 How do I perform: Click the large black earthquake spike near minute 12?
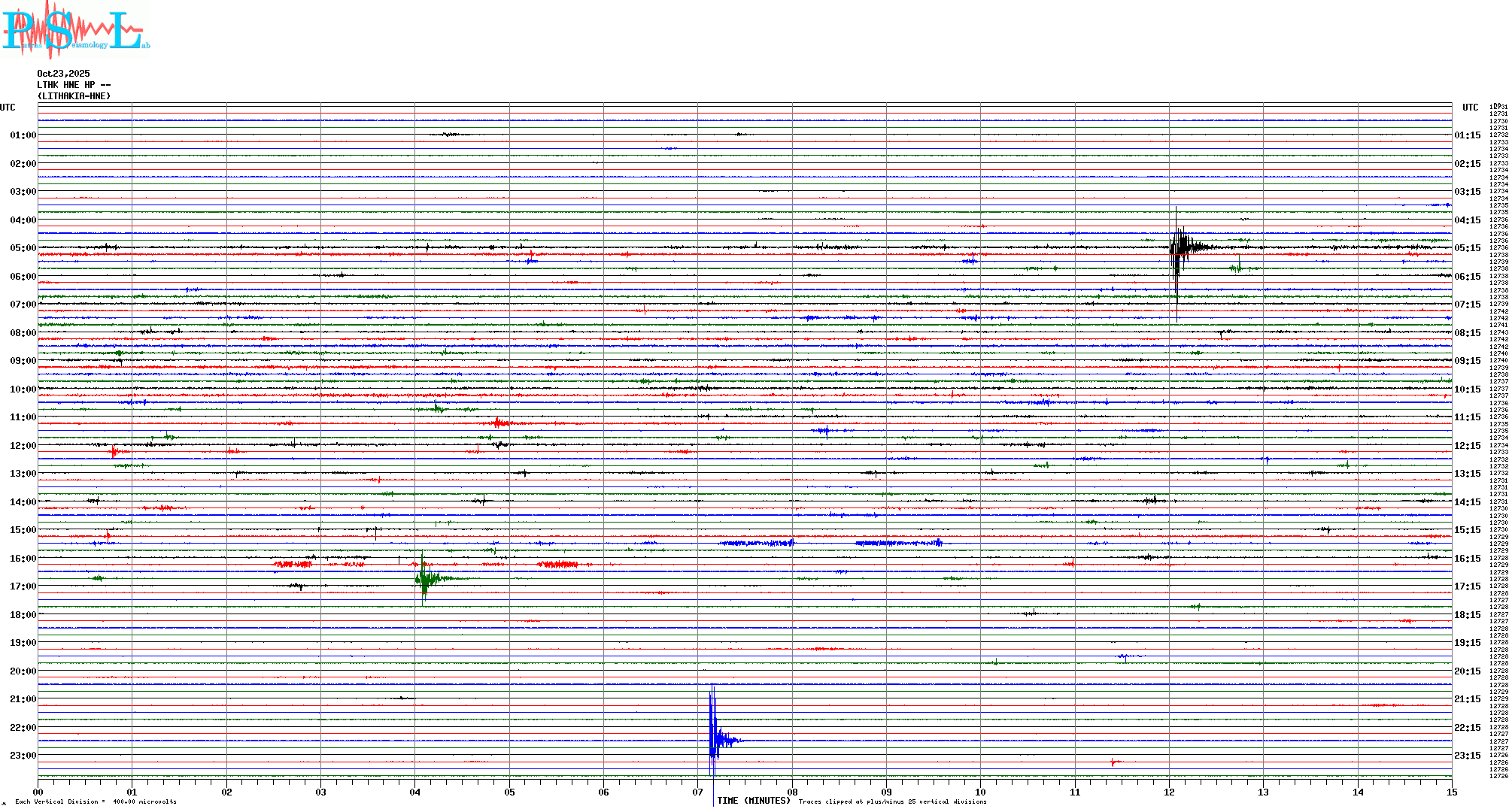click(x=1180, y=247)
